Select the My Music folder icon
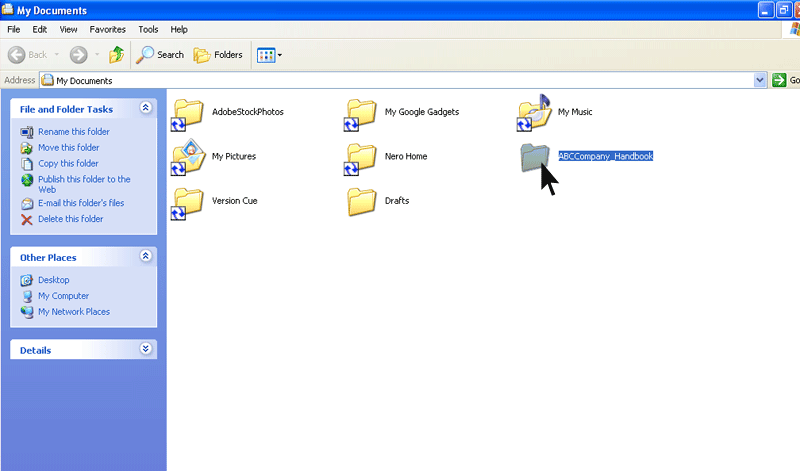Viewport: 800px width, 471px height. (x=534, y=113)
